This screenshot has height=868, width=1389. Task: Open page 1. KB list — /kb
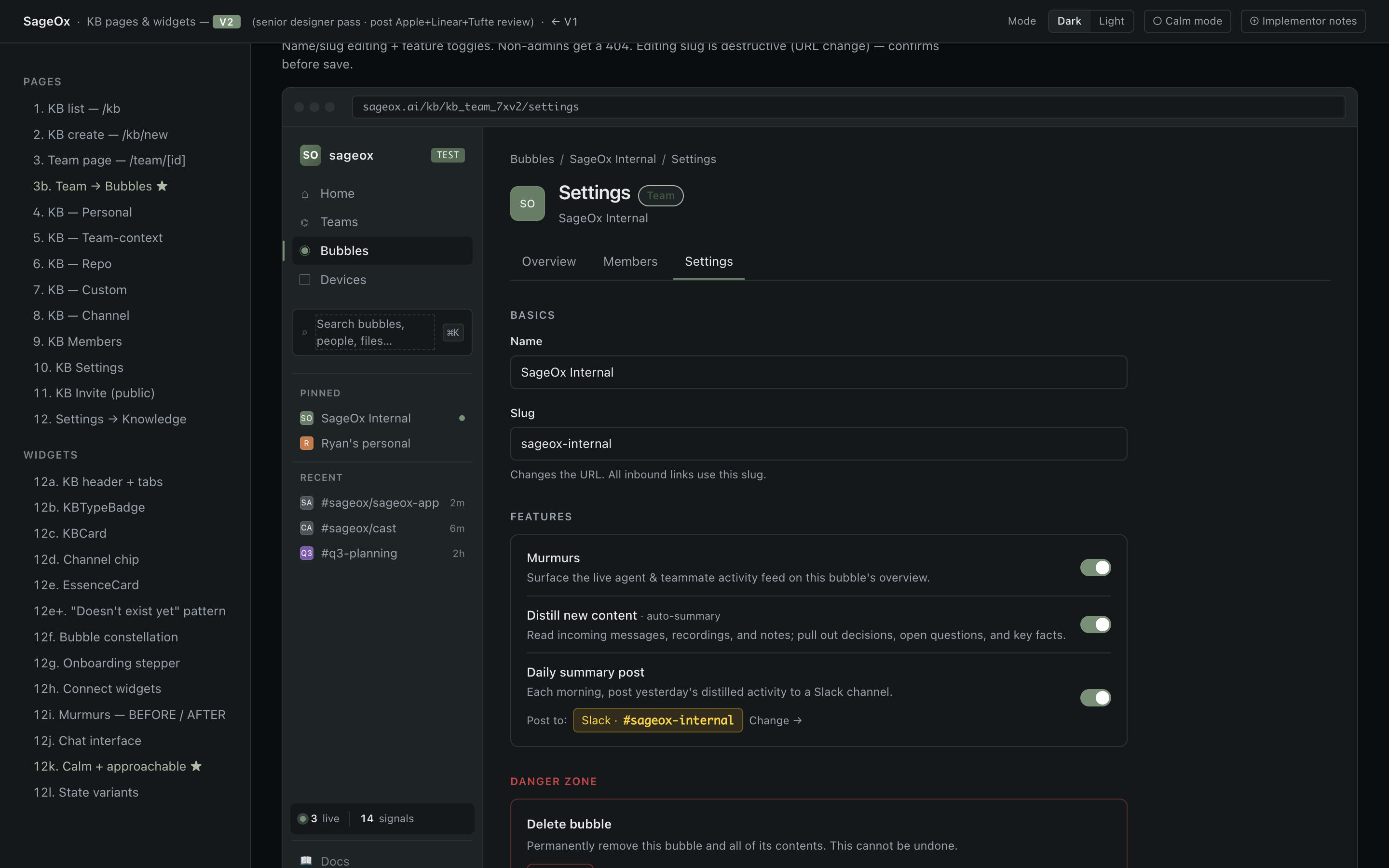77,108
